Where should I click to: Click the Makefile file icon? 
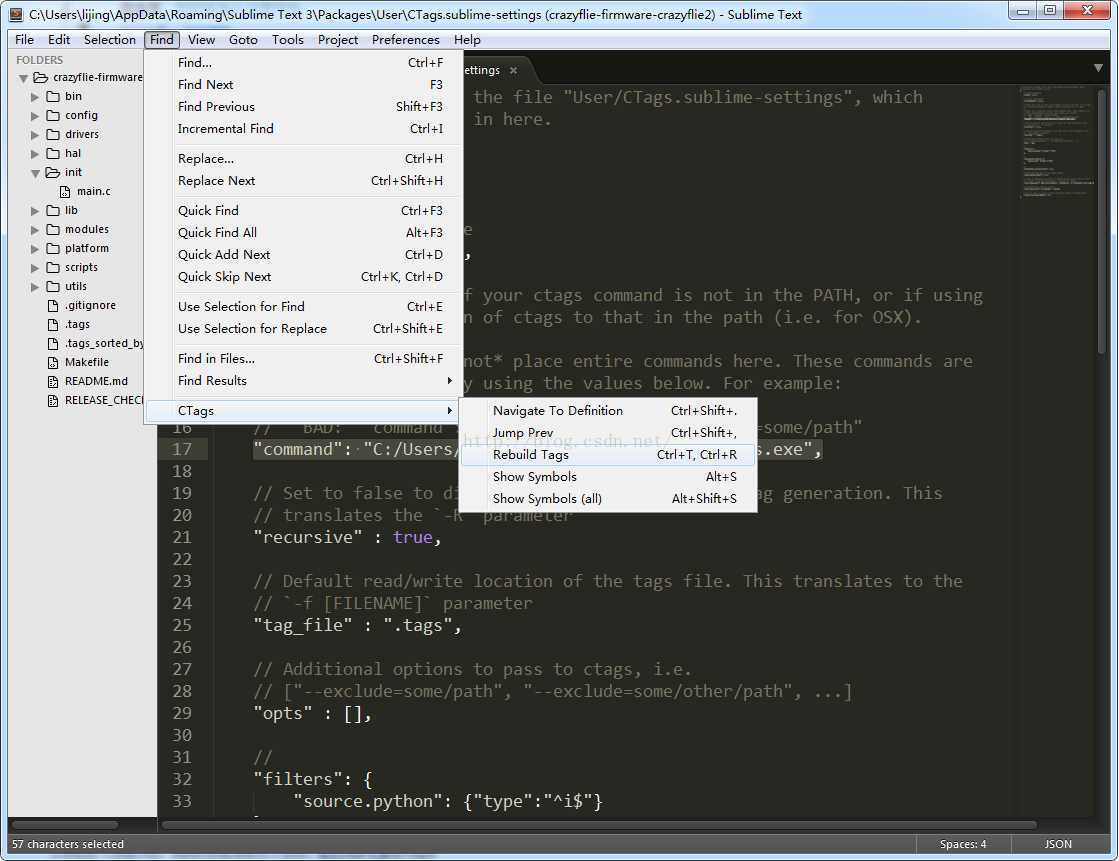53,363
